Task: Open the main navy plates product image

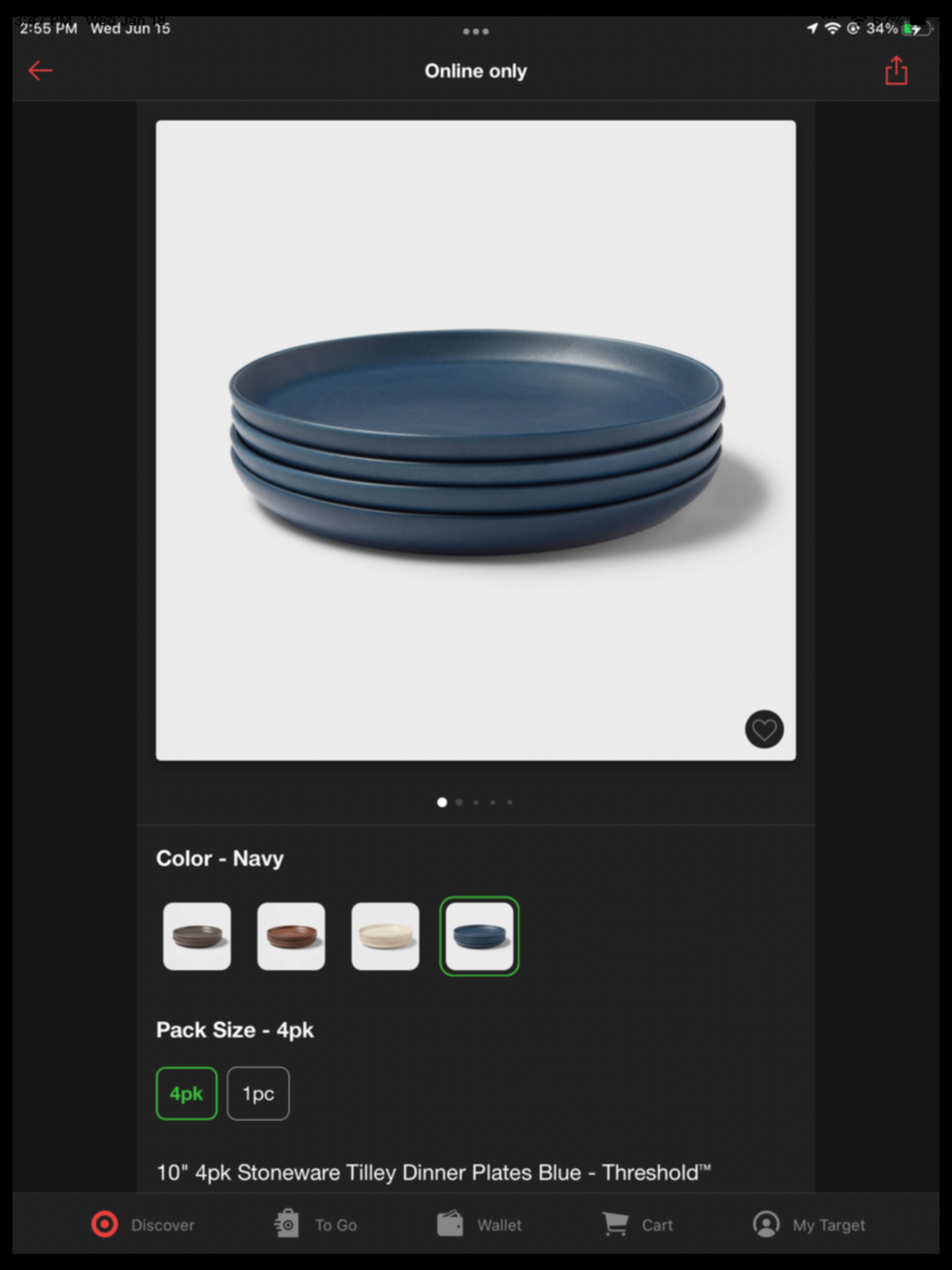Action: coord(476,441)
